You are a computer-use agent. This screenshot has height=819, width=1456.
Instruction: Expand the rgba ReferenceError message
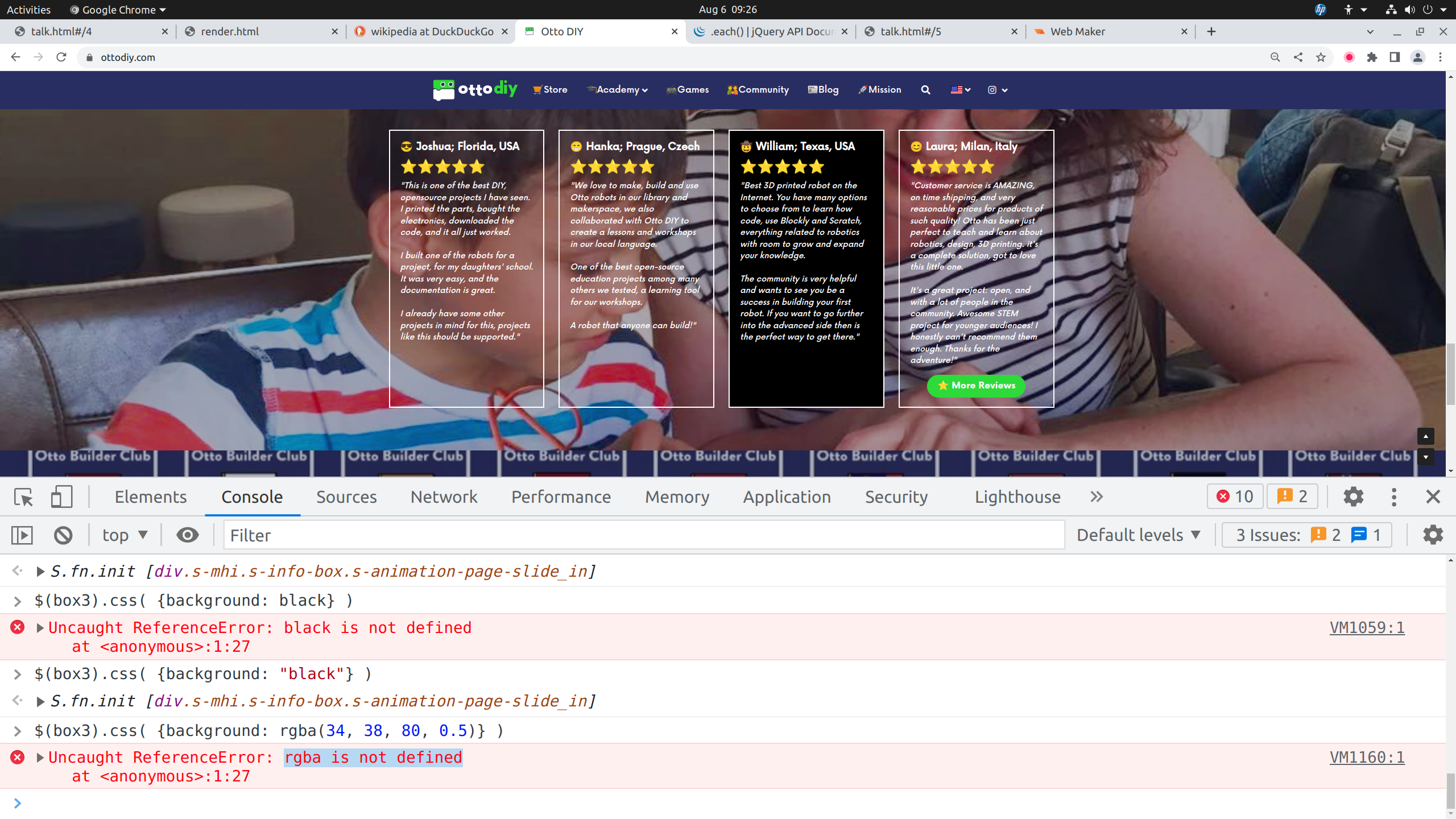[x=40, y=758]
